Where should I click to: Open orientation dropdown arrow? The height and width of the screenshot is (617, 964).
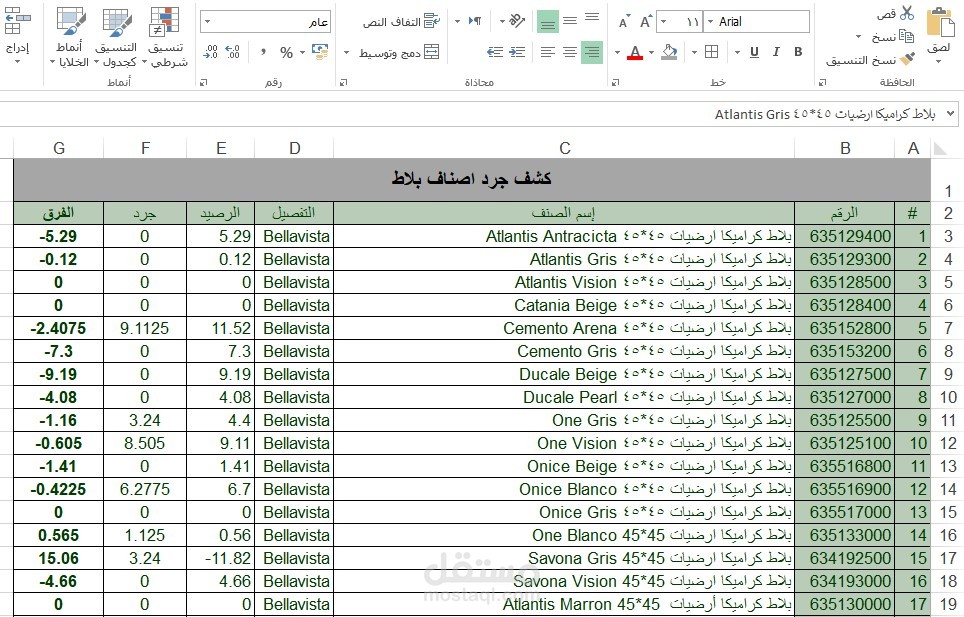(x=502, y=22)
